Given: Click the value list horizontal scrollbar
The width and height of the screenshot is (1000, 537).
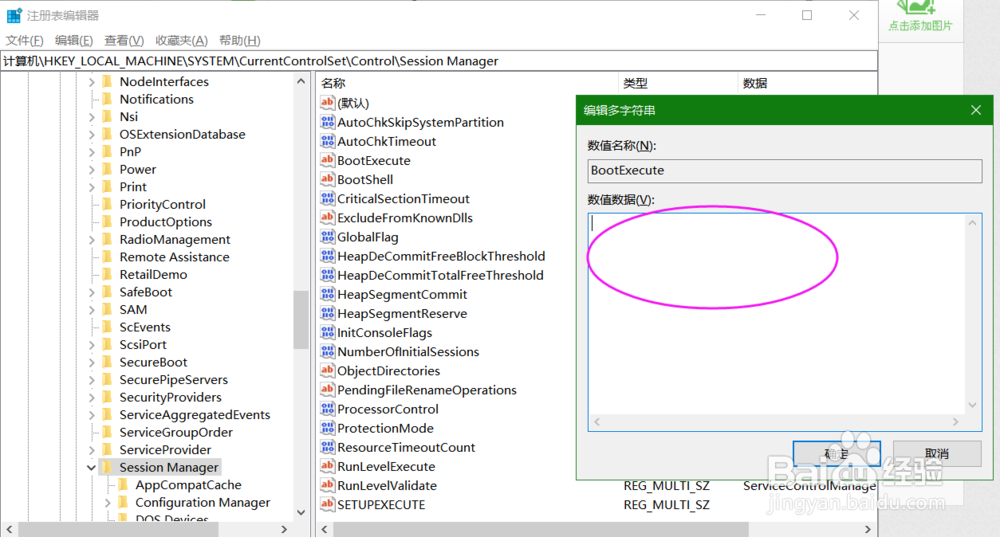Looking at the screenshot, I should pyautogui.click(x=541, y=529).
